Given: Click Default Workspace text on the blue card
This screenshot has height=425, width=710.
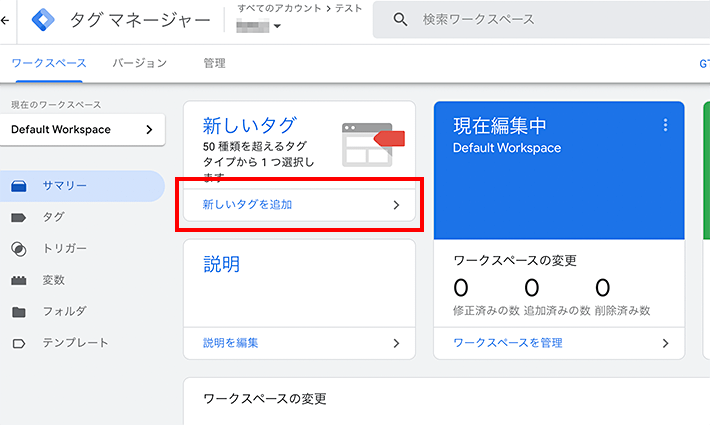Looking at the screenshot, I should pyautogui.click(x=507, y=148).
